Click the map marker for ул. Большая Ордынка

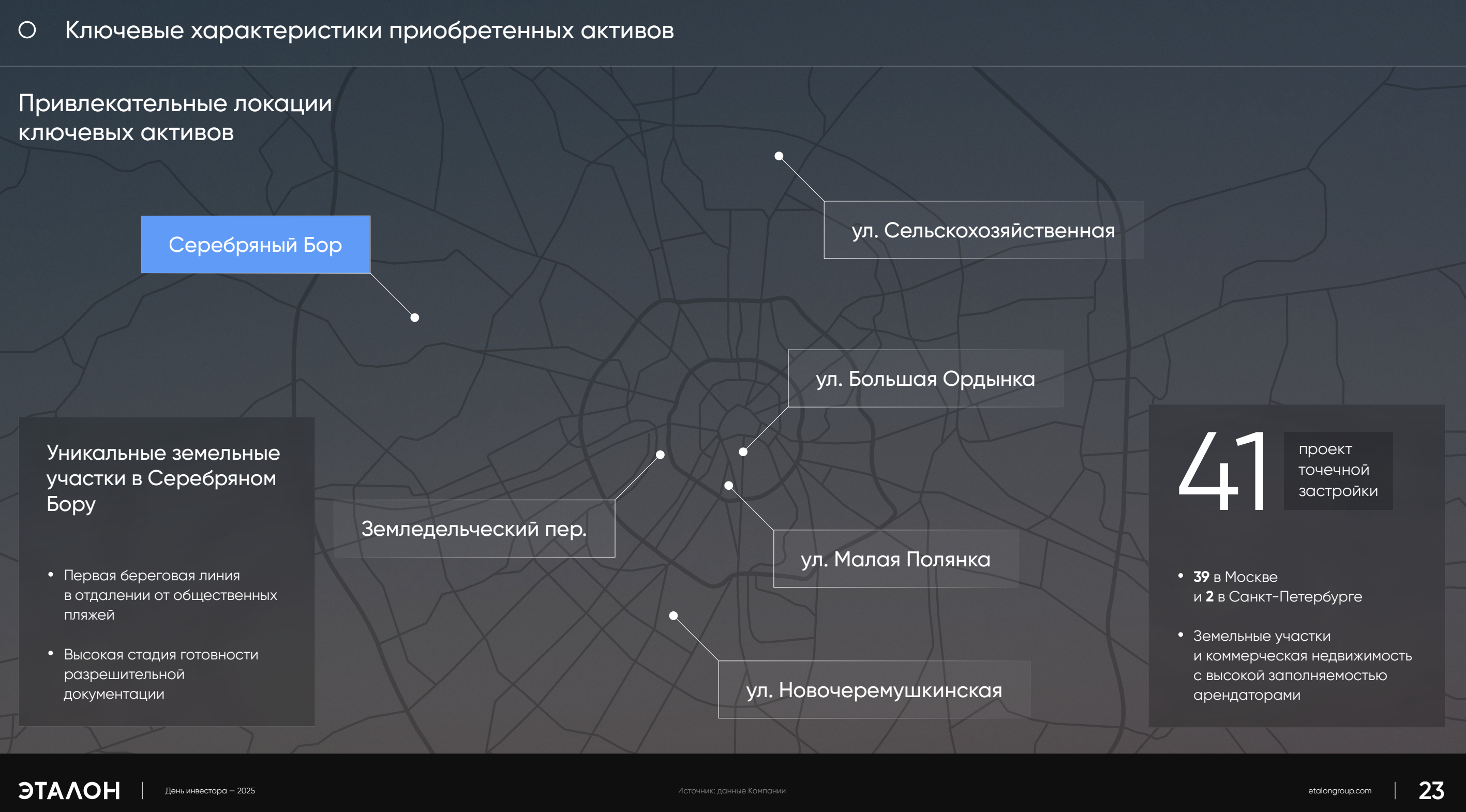(x=743, y=452)
